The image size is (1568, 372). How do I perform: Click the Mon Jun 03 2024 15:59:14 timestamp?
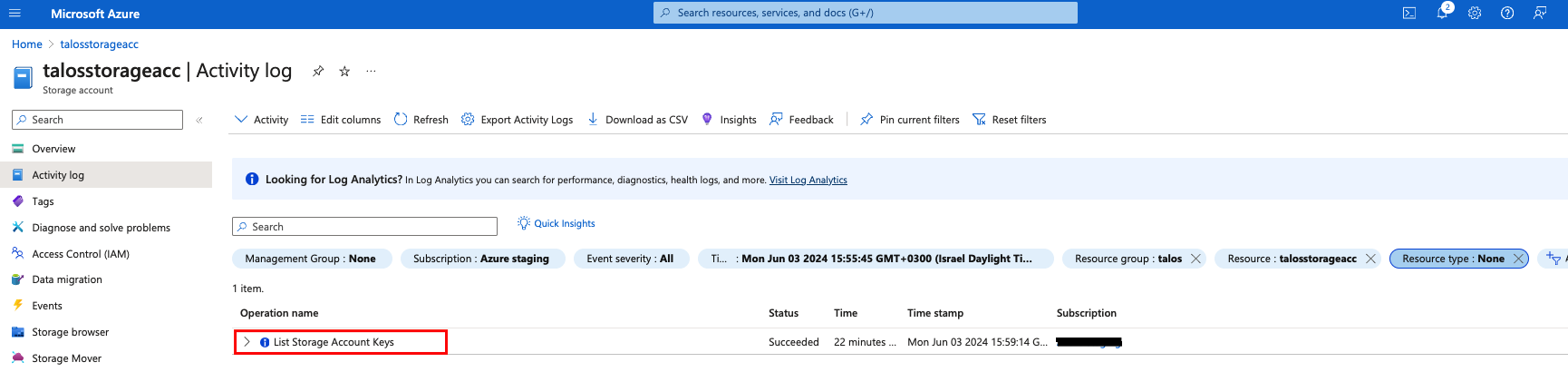(977, 342)
